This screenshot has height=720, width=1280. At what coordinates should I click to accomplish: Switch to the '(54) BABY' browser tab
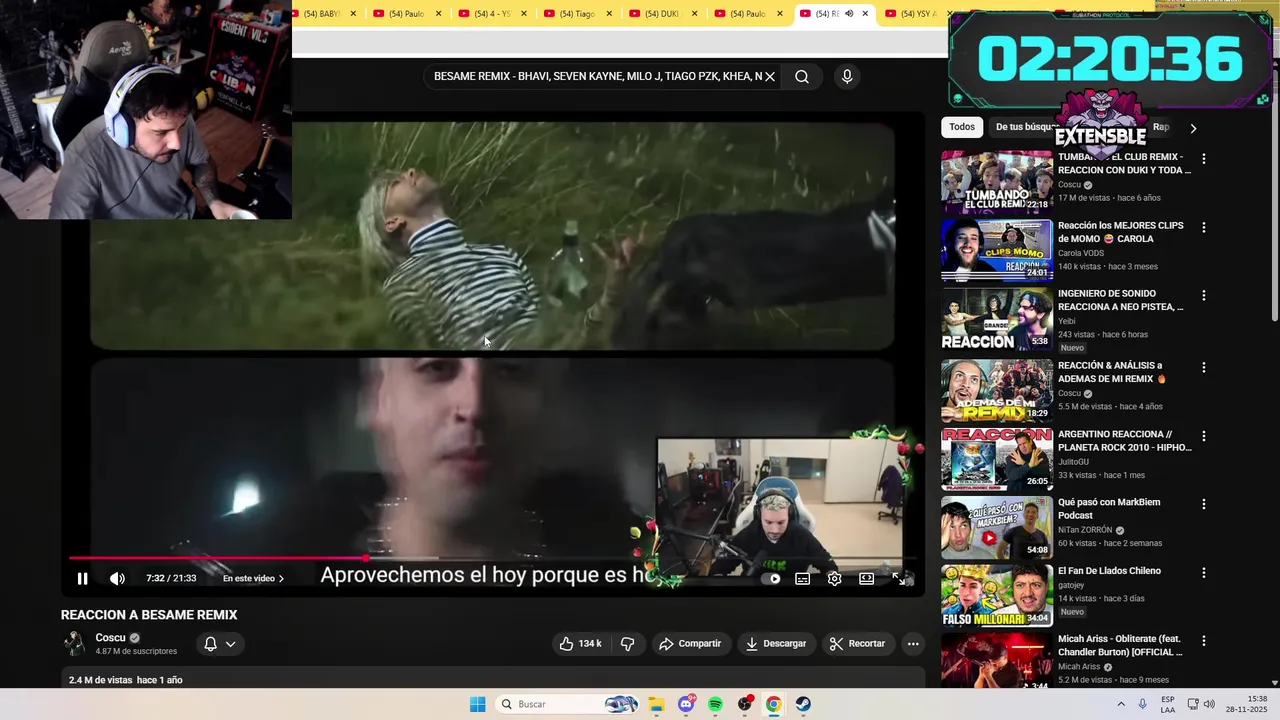pos(323,14)
